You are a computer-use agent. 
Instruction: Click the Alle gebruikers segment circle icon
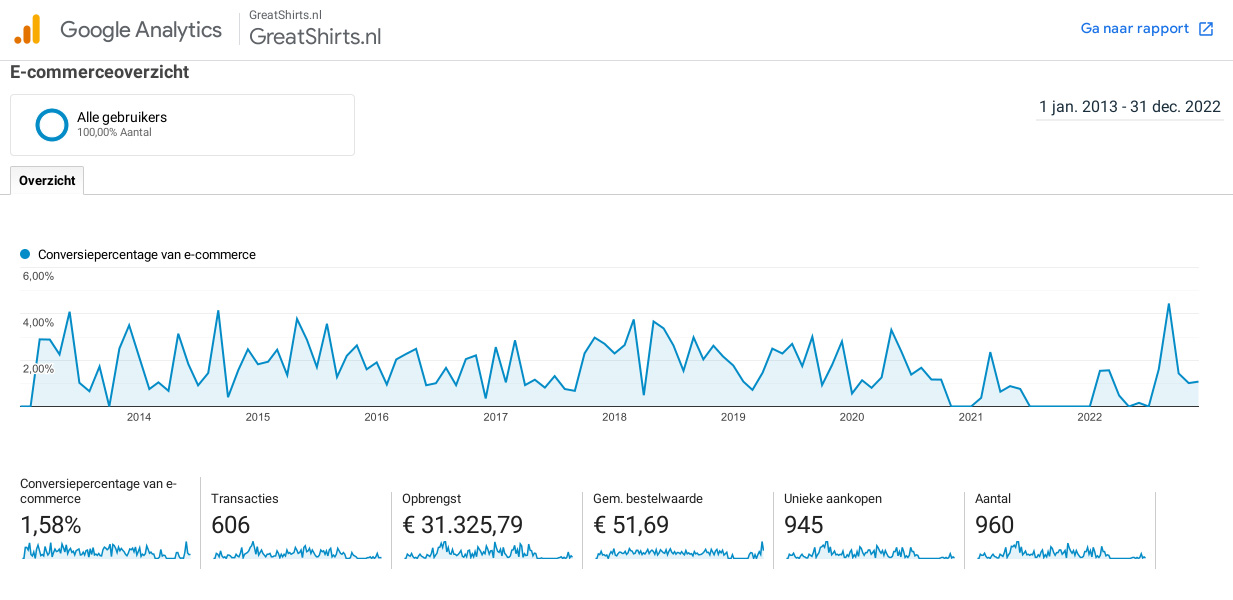(x=52, y=125)
